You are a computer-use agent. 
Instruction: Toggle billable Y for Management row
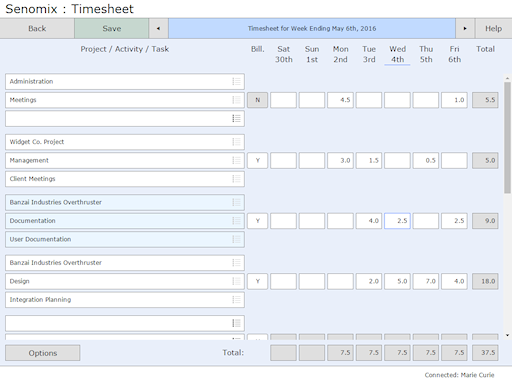[x=257, y=160]
